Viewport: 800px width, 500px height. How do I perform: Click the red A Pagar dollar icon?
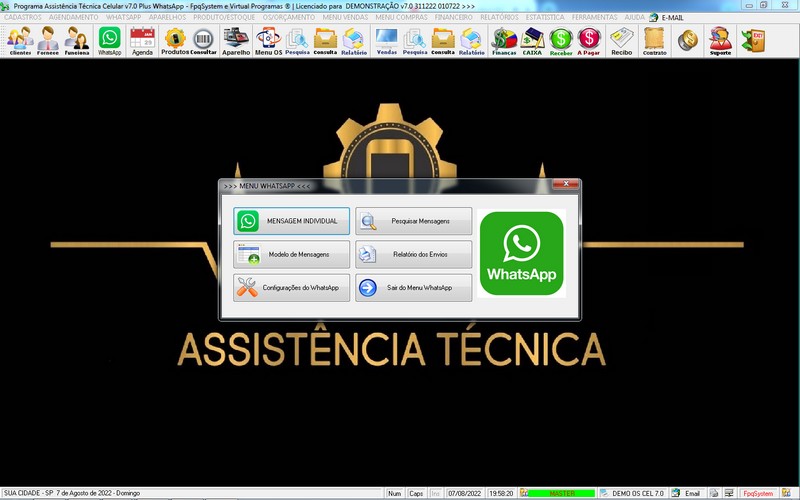pyautogui.click(x=589, y=41)
